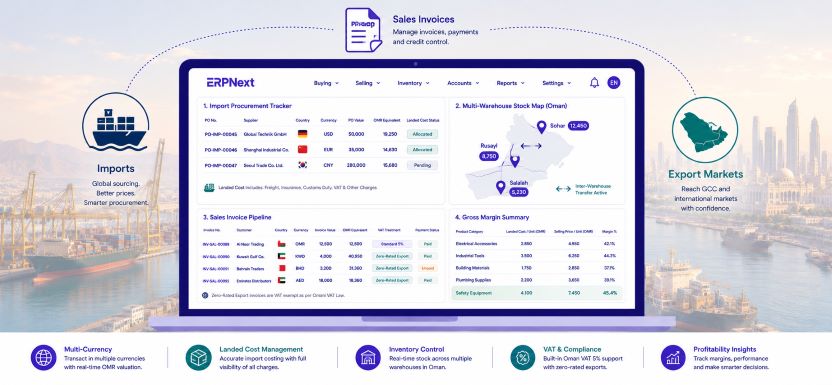Click the Oman flag for Al Noor Trading
This screenshot has width=832, height=385.
[281, 244]
